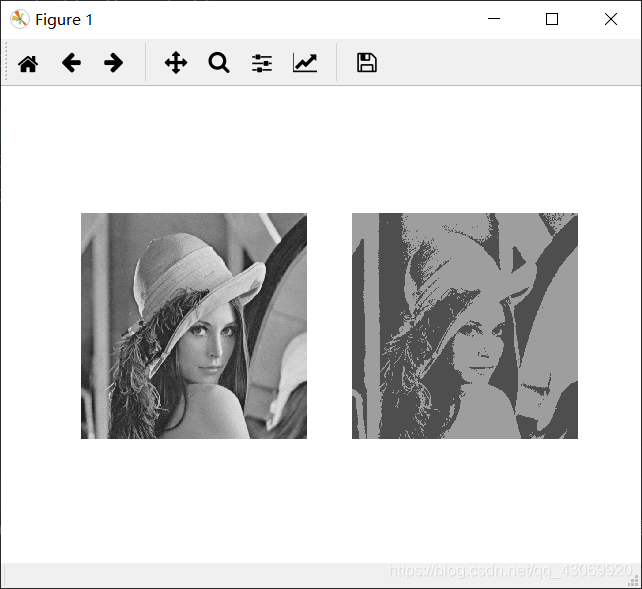Maximize the Figure 1 window
Viewport: 642px width, 589px height.
tap(552, 19)
